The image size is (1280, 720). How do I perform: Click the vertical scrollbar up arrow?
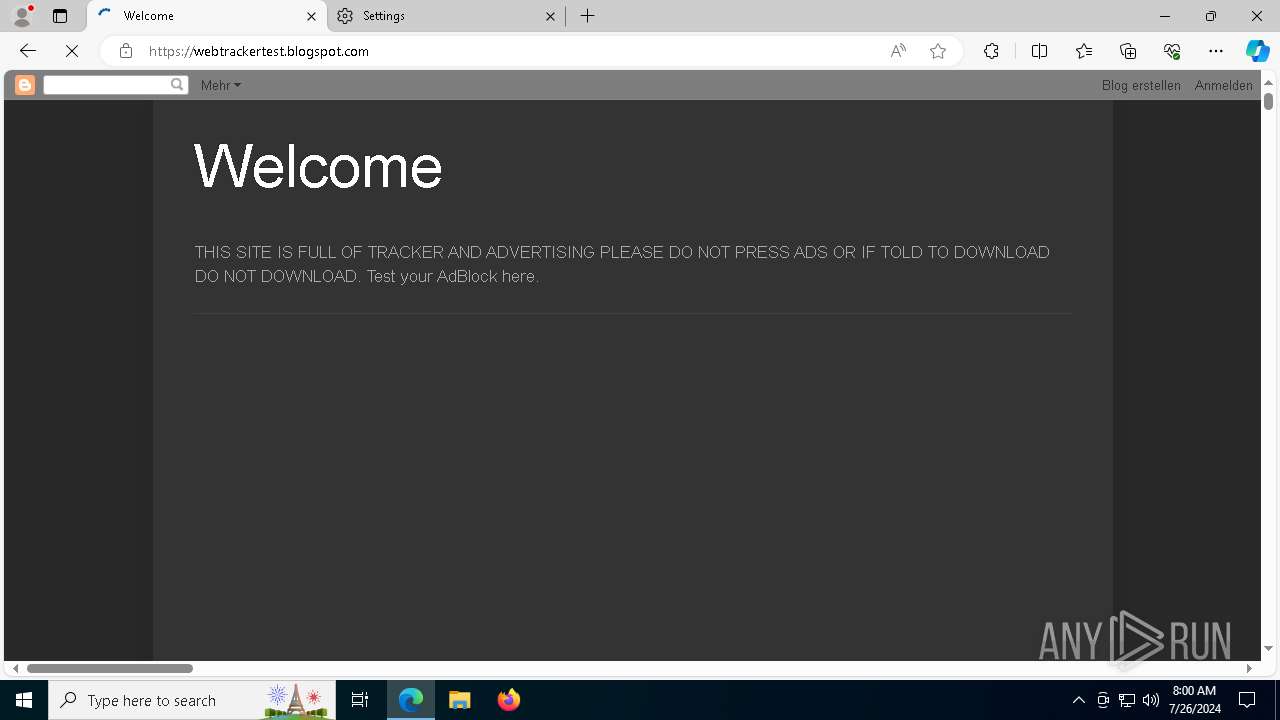[1268, 82]
